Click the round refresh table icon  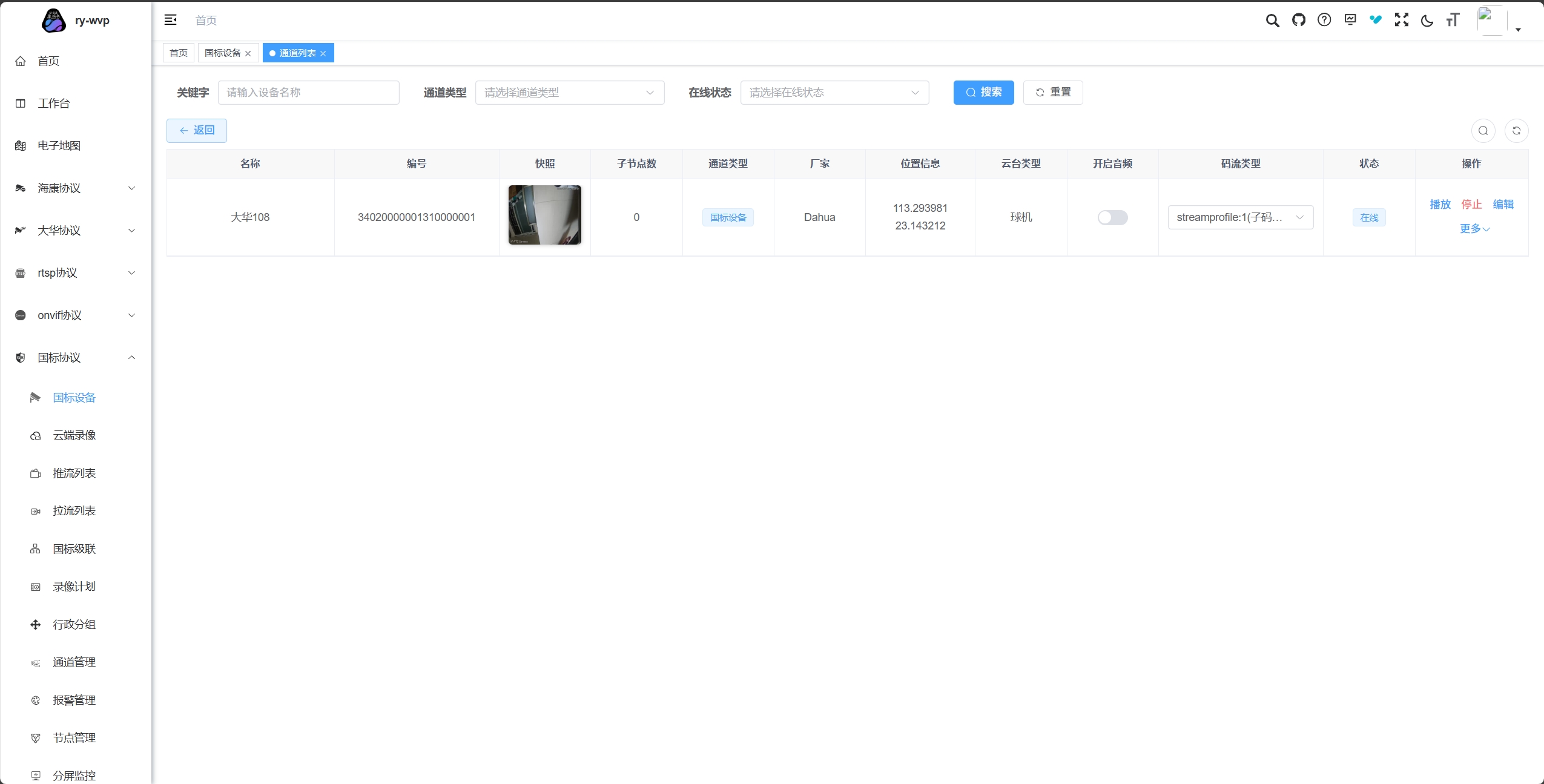(x=1516, y=131)
